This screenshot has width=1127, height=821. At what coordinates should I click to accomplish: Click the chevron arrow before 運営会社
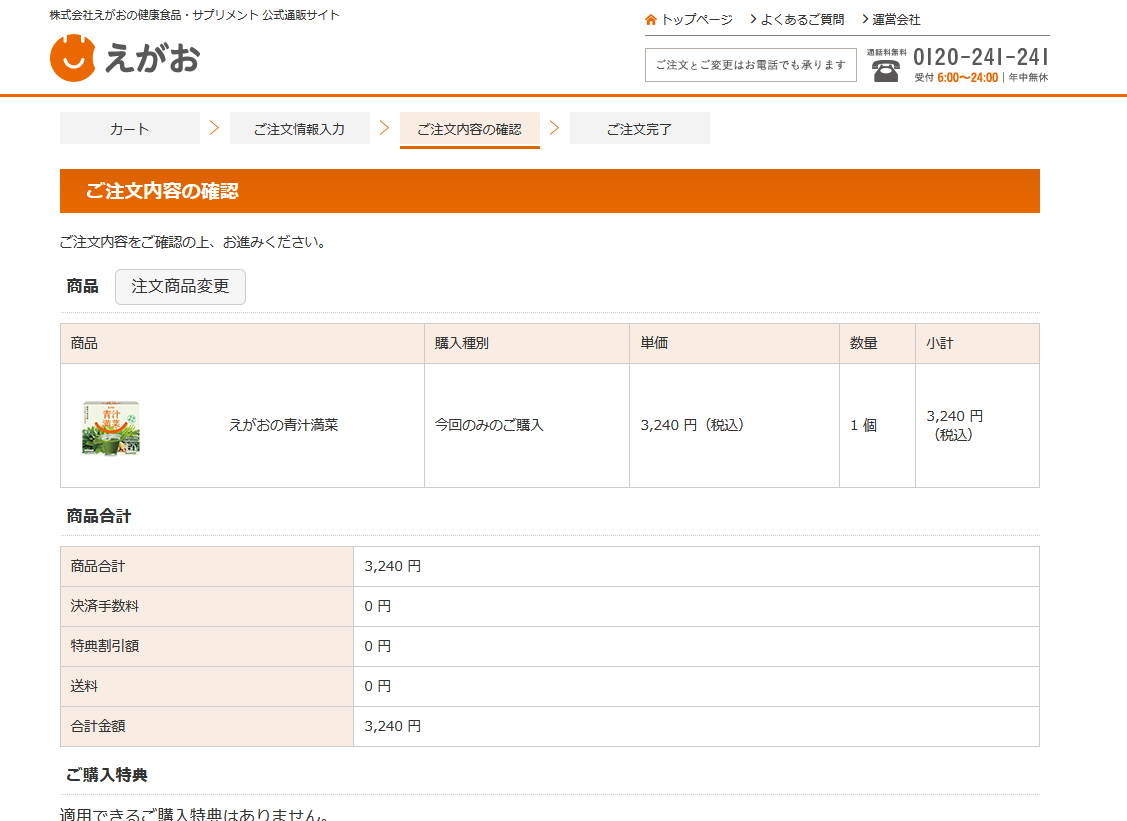pos(865,19)
